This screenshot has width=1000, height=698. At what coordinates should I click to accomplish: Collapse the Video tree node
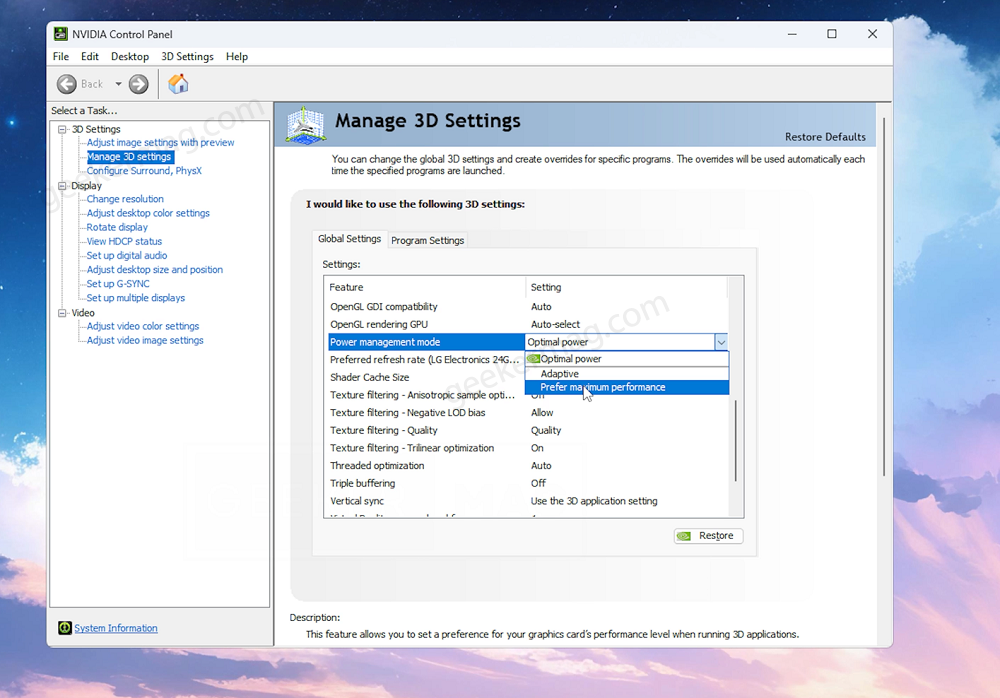[62, 313]
